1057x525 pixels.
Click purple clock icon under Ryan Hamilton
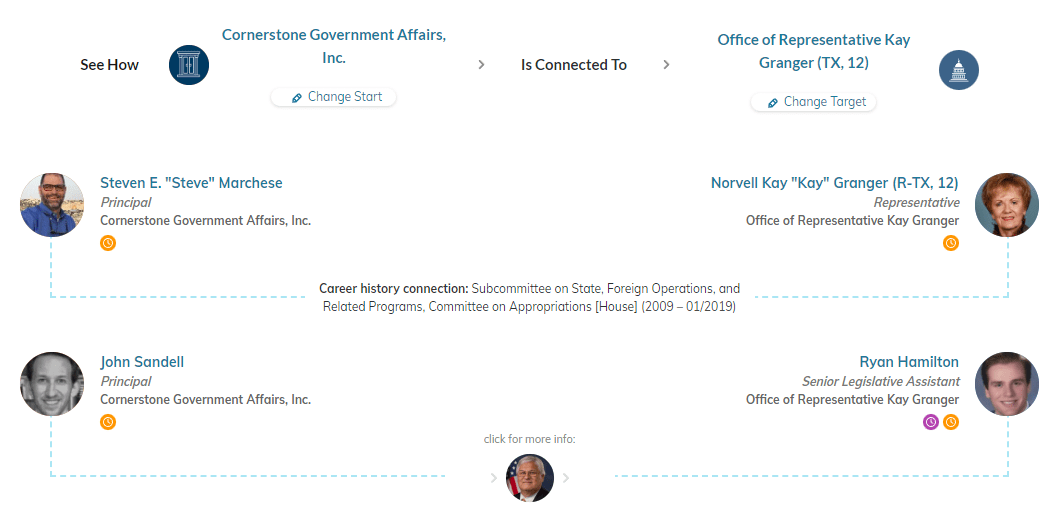pos(931,422)
